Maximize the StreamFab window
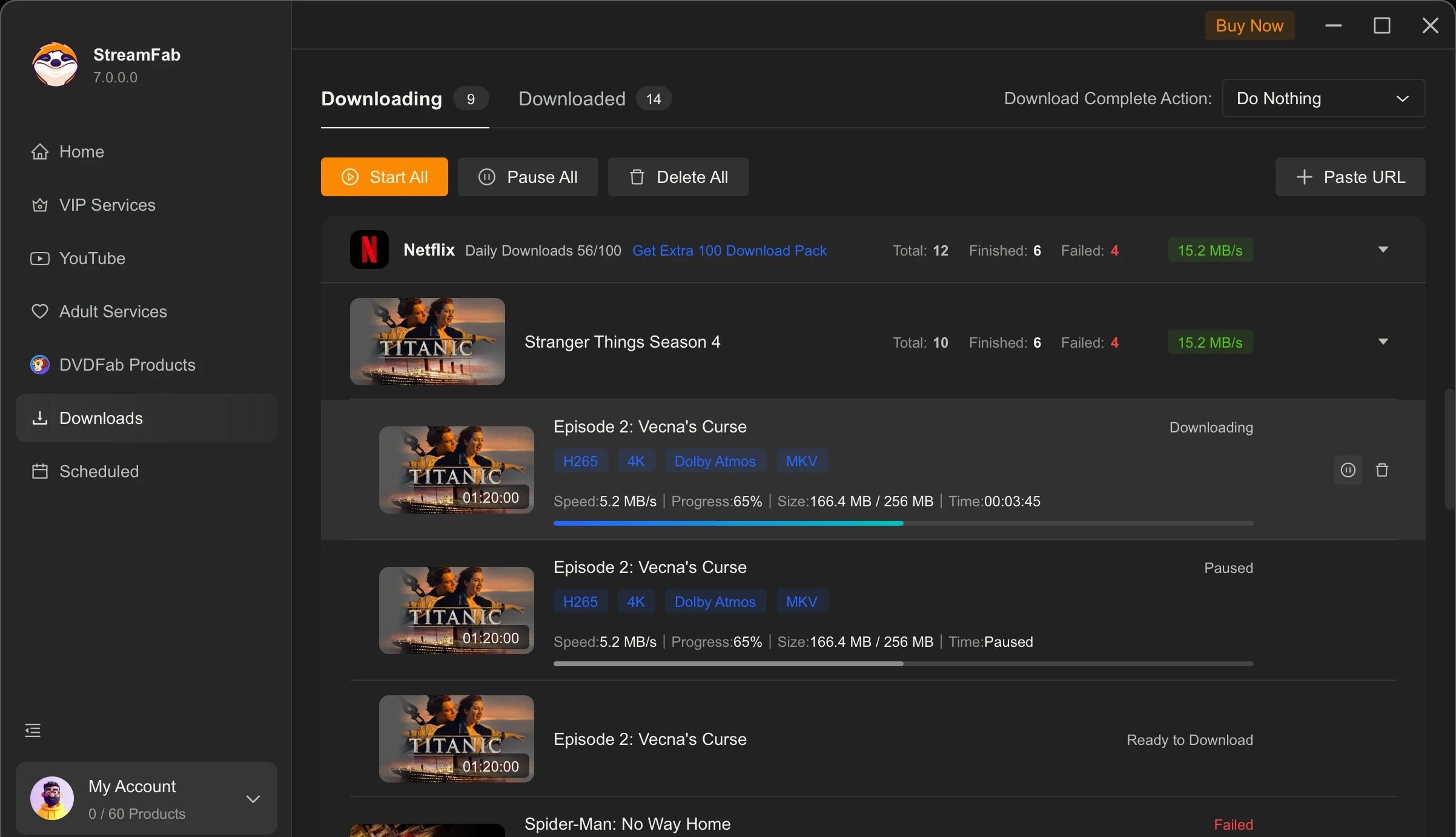The image size is (1456, 837). [x=1382, y=25]
